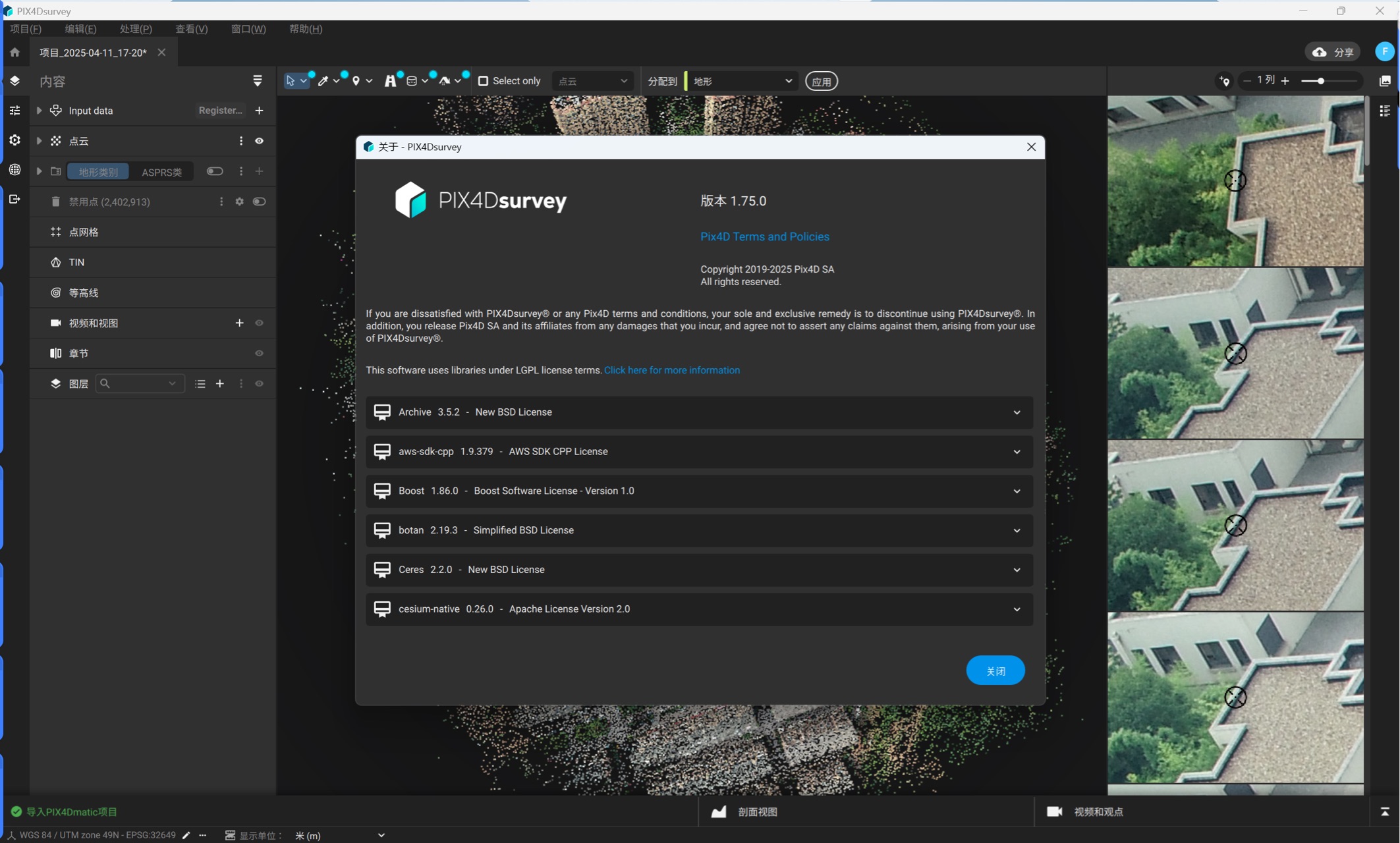This screenshot has width=1400, height=843.
Task: Open the globe coordinate sidebar icon
Action: click(x=14, y=169)
